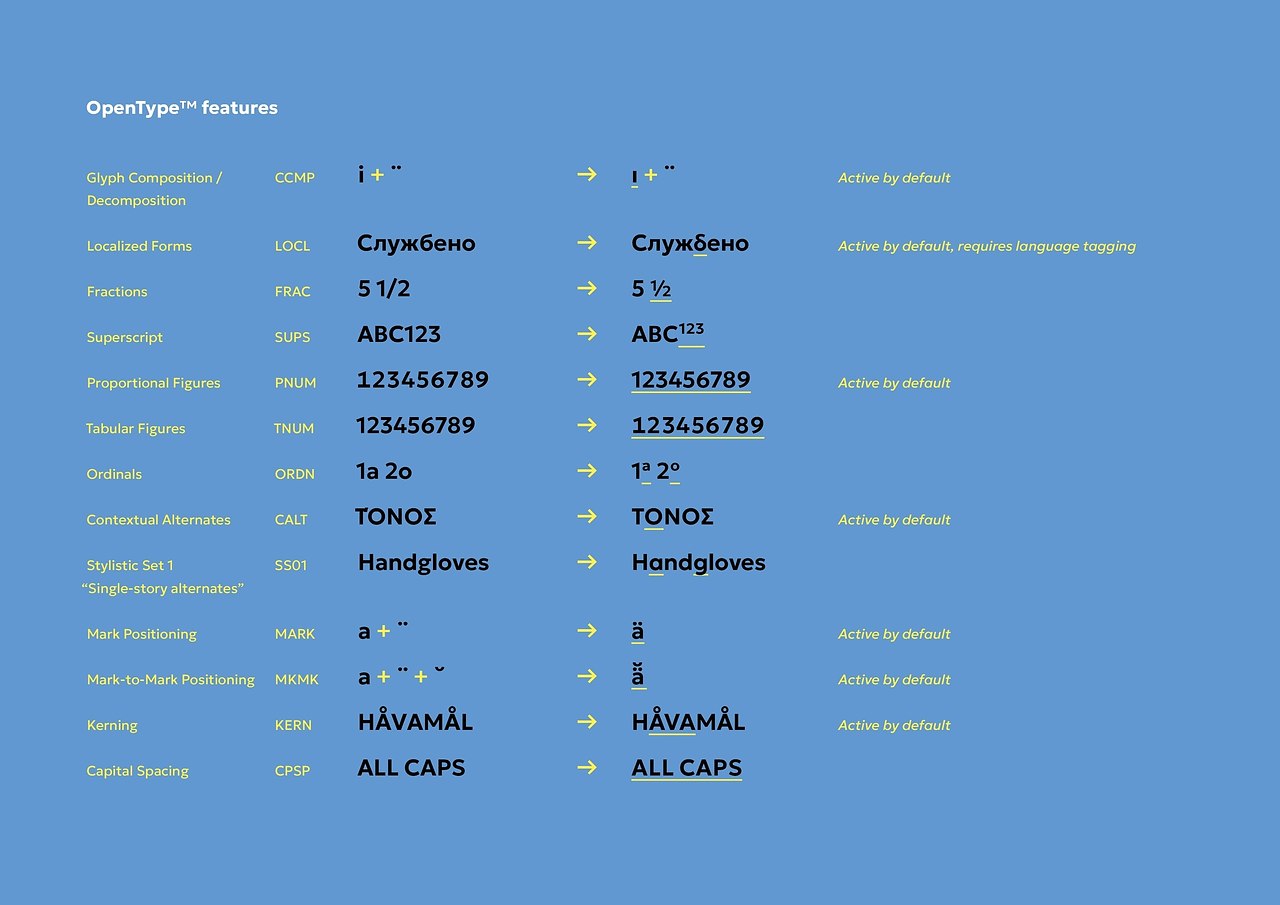1280x905 pixels.
Task: Select the 'Contextual Alternates' label
Action: point(159,520)
